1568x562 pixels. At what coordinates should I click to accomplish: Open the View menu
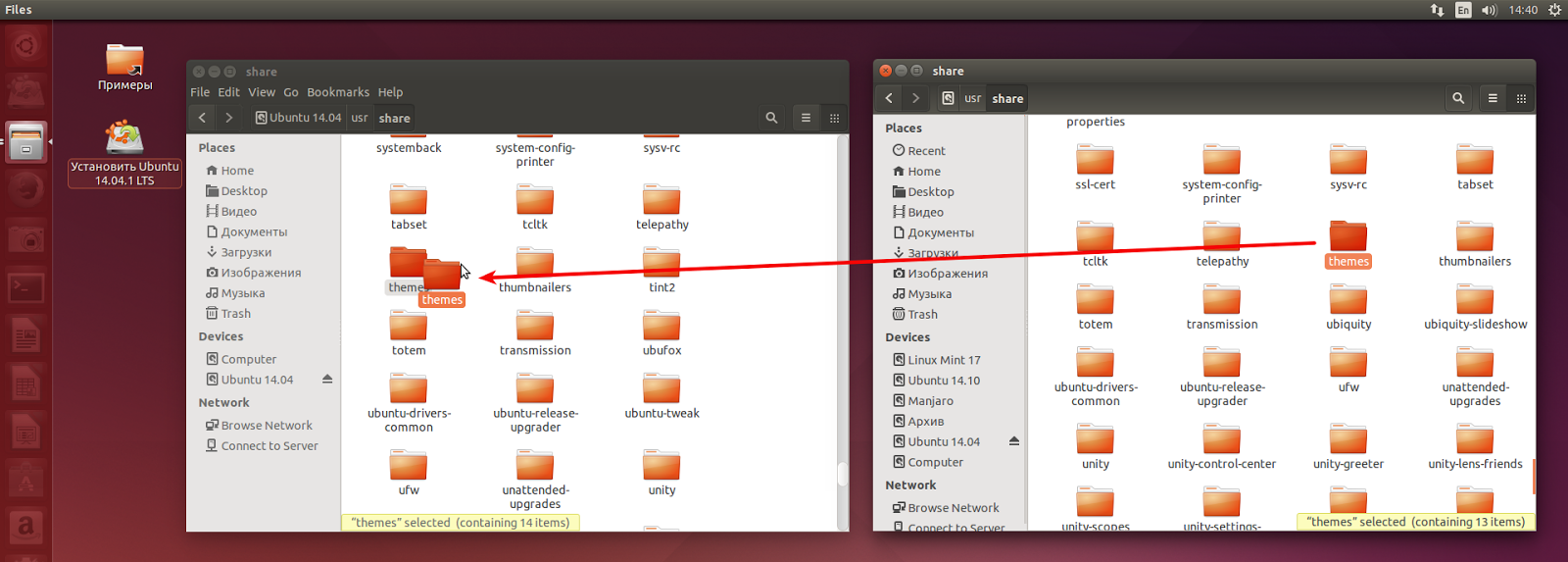[262, 92]
